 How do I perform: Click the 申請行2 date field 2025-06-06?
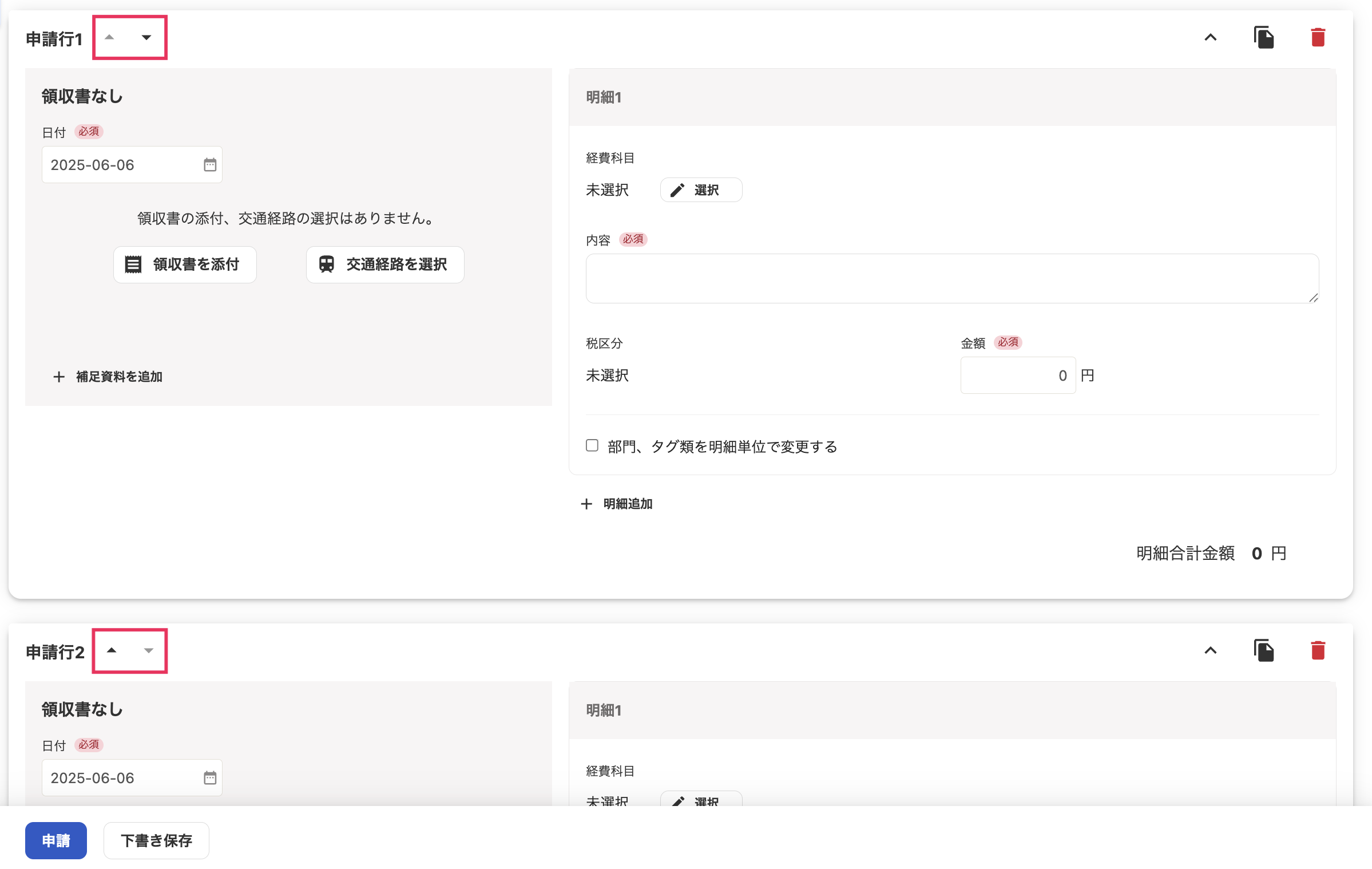pos(132,778)
